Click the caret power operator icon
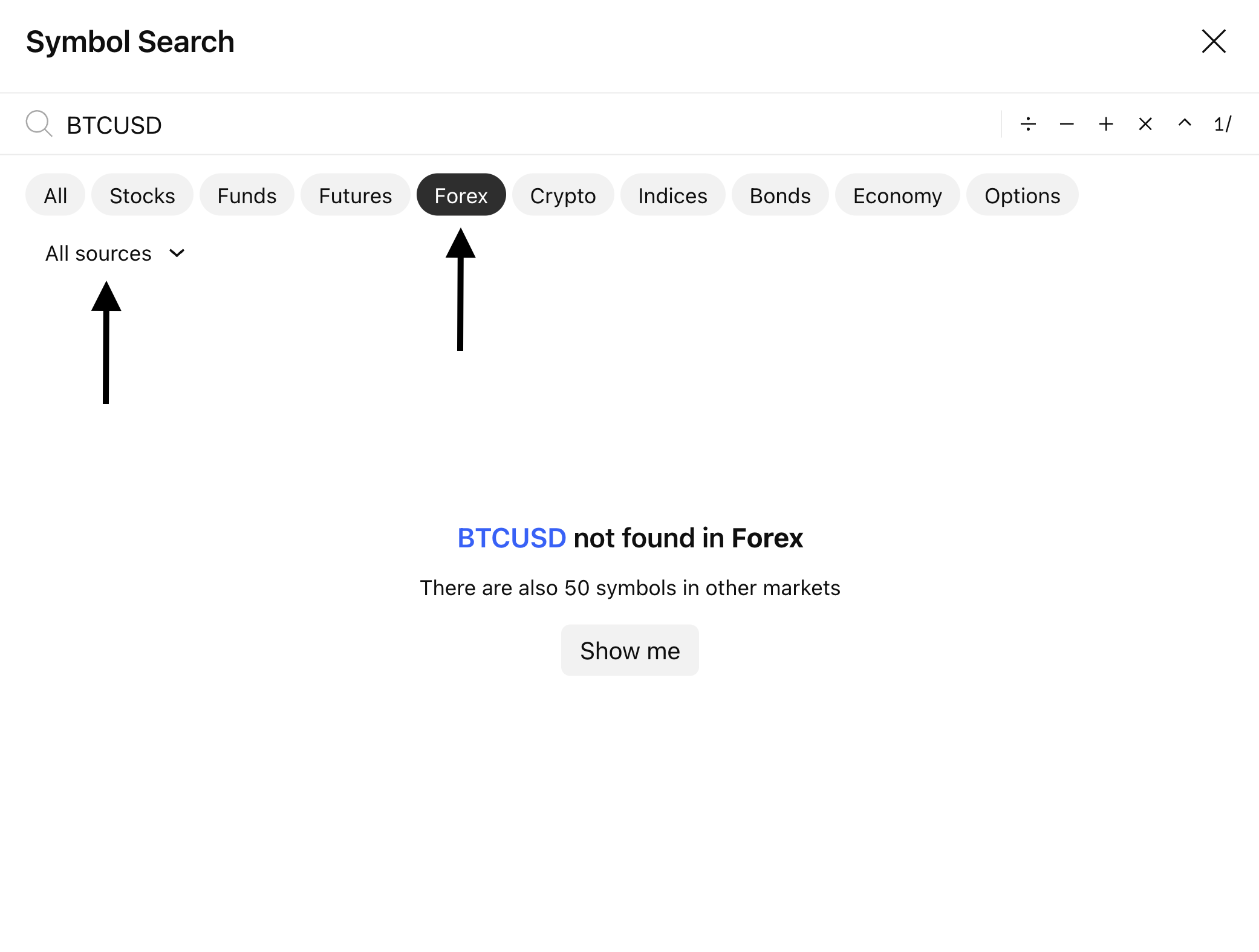1259x952 pixels. tap(1185, 123)
